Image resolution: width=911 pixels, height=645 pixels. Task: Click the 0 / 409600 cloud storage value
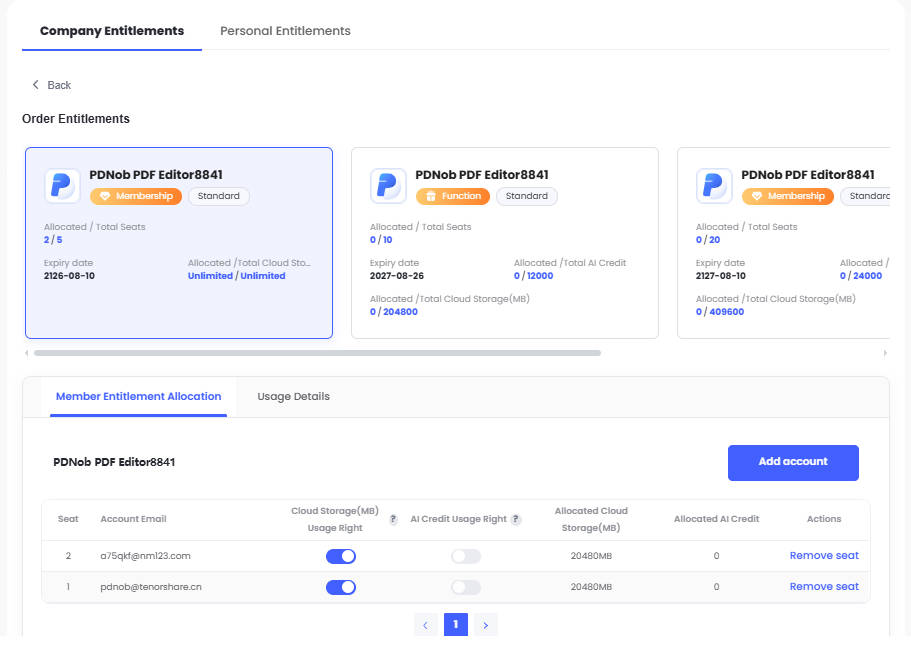click(720, 311)
